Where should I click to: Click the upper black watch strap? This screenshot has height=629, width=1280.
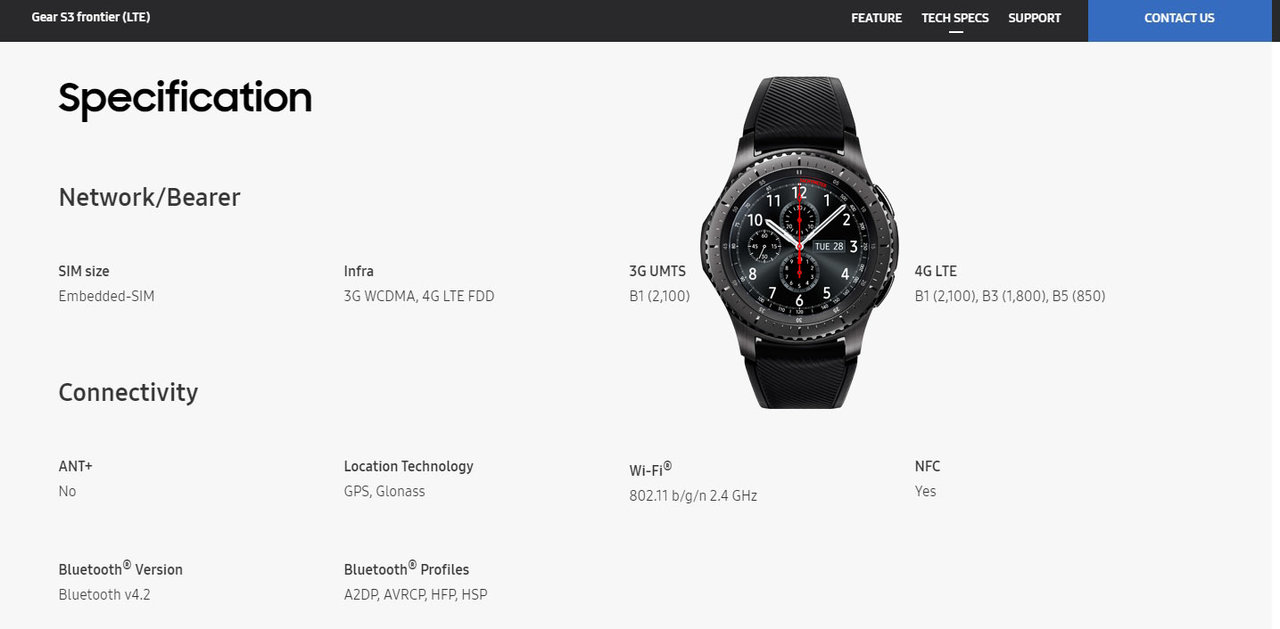click(x=800, y=110)
